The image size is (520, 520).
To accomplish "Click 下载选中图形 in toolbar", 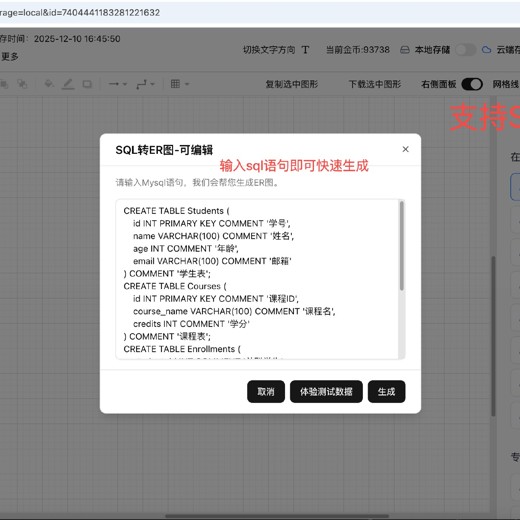I will (x=375, y=84).
